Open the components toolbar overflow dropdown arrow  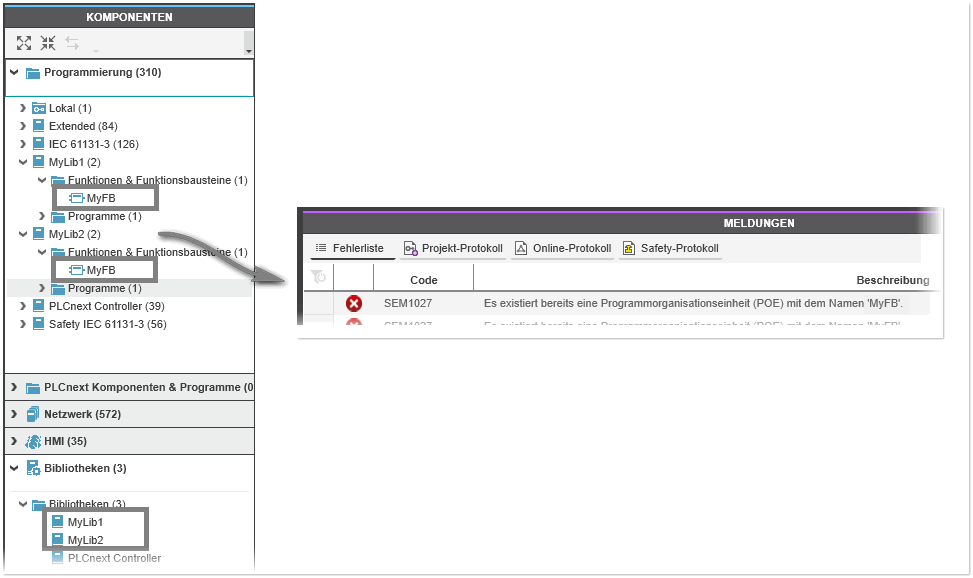[248, 48]
